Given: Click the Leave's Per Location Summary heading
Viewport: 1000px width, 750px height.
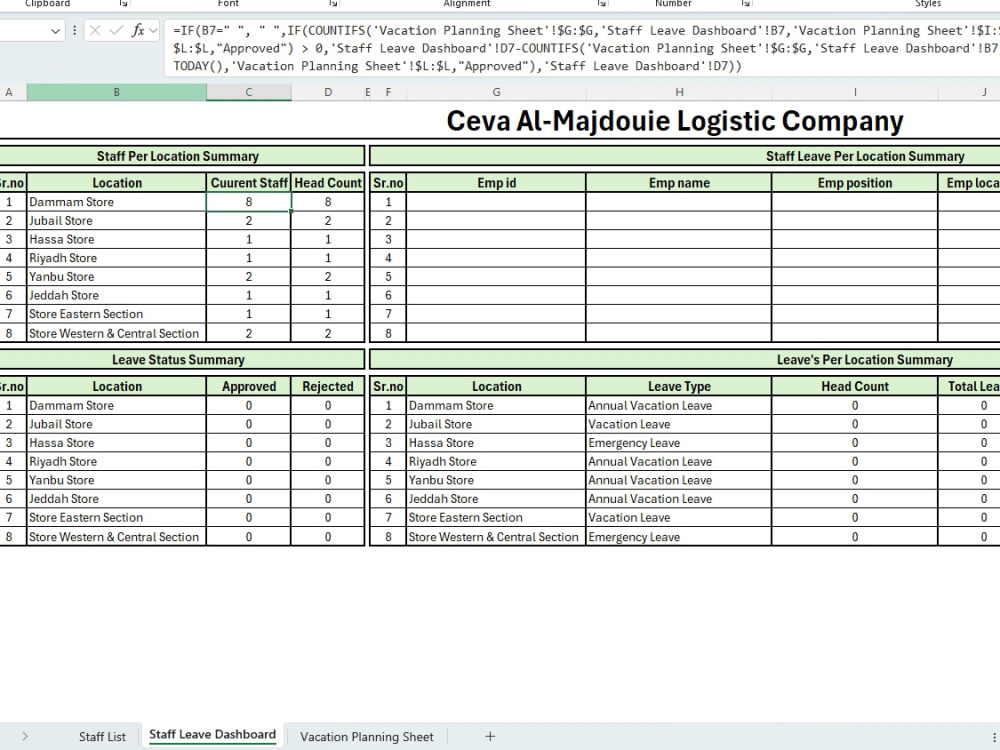Looking at the screenshot, I should click(x=865, y=360).
